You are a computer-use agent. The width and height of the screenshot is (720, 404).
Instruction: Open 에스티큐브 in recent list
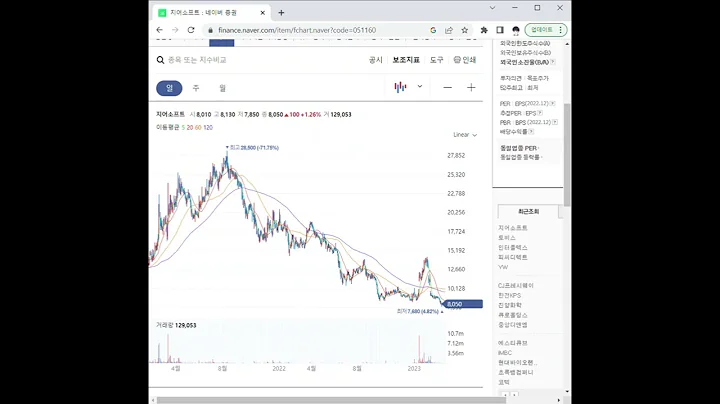tap(513, 343)
